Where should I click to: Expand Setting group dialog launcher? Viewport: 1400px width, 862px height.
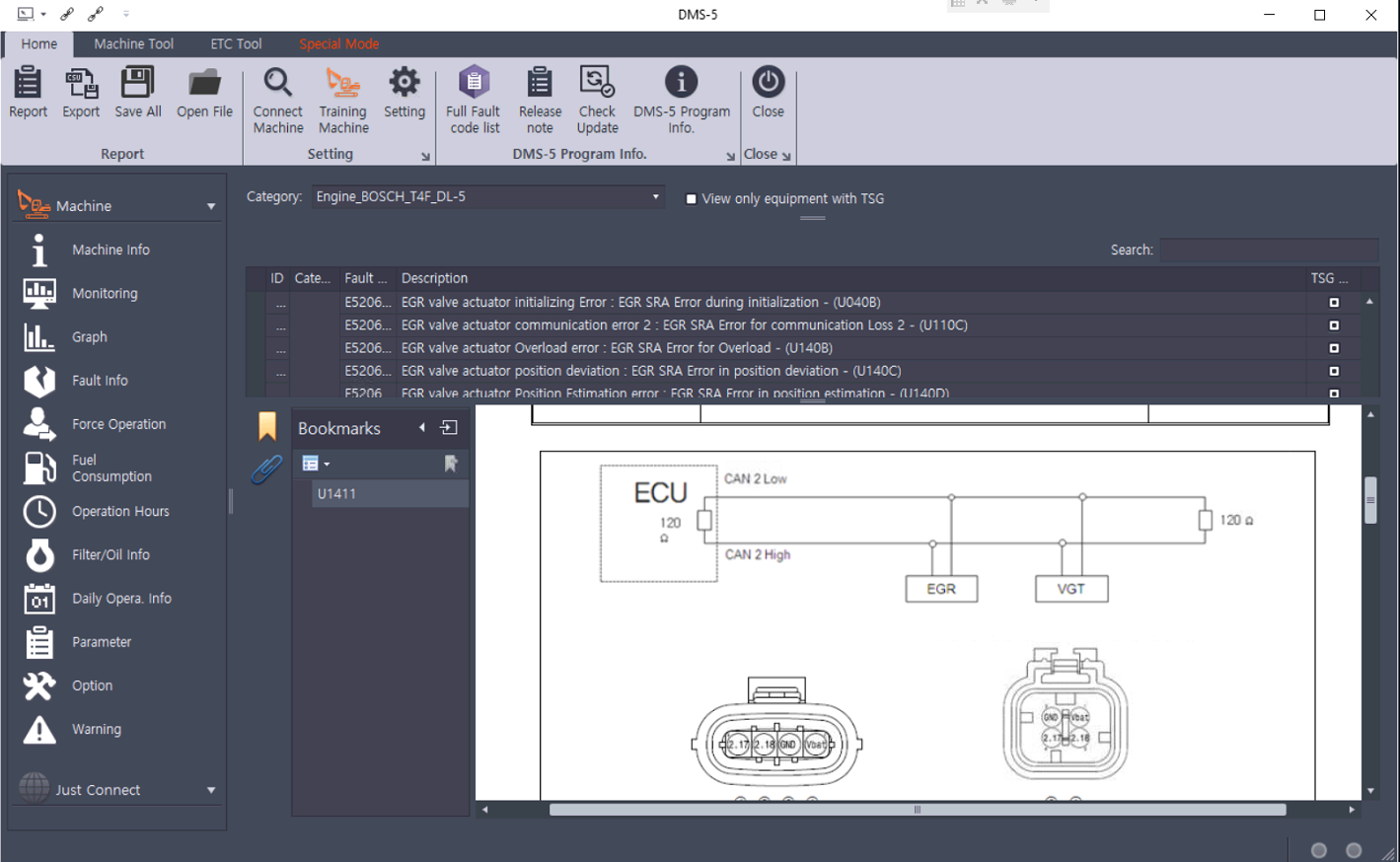click(x=426, y=156)
